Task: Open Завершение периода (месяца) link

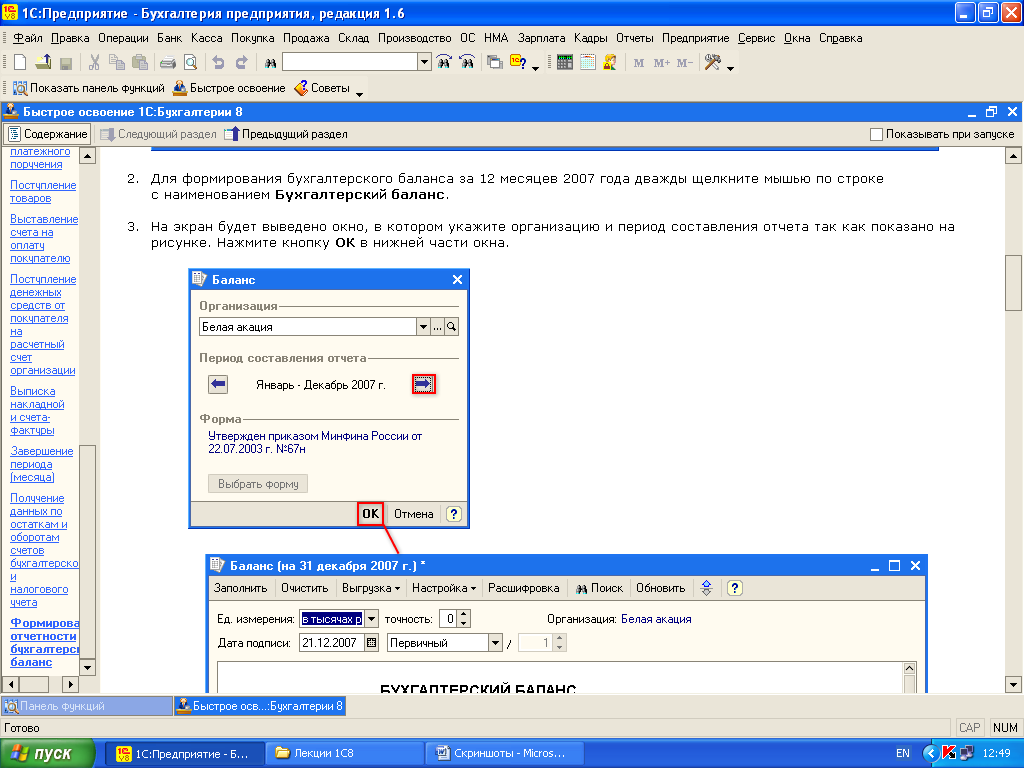Action: point(42,464)
